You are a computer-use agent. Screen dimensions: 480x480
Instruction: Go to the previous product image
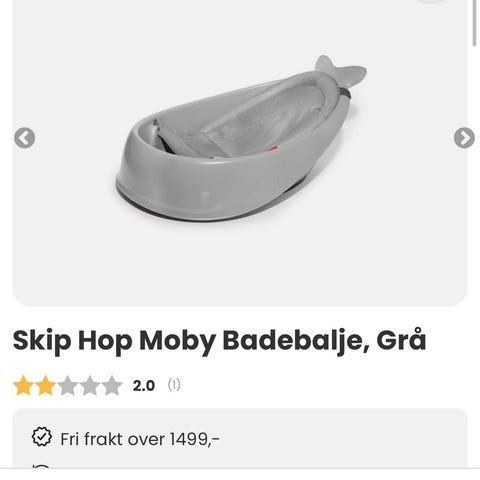(x=24, y=138)
